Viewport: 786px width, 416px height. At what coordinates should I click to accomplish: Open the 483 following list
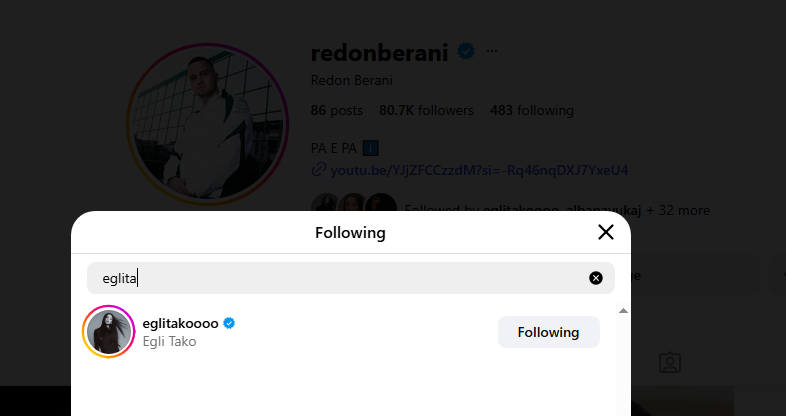(x=532, y=110)
